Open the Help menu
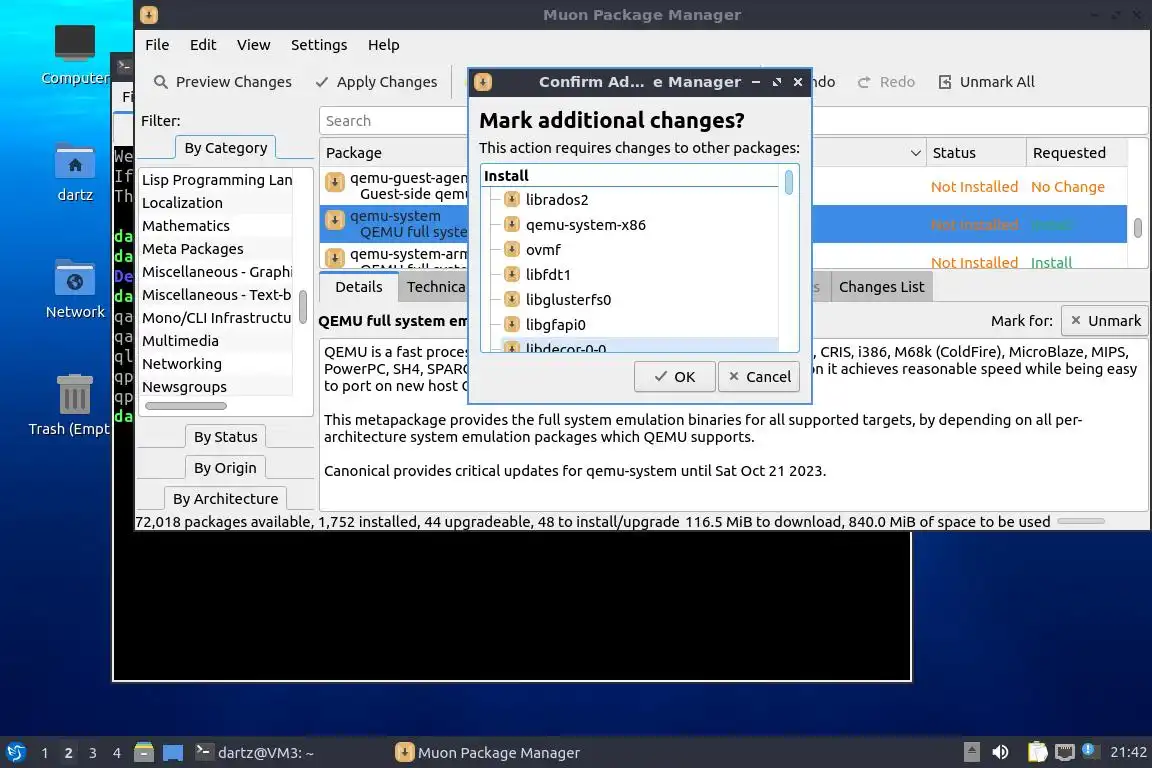The width and height of the screenshot is (1152, 768). click(x=384, y=45)
